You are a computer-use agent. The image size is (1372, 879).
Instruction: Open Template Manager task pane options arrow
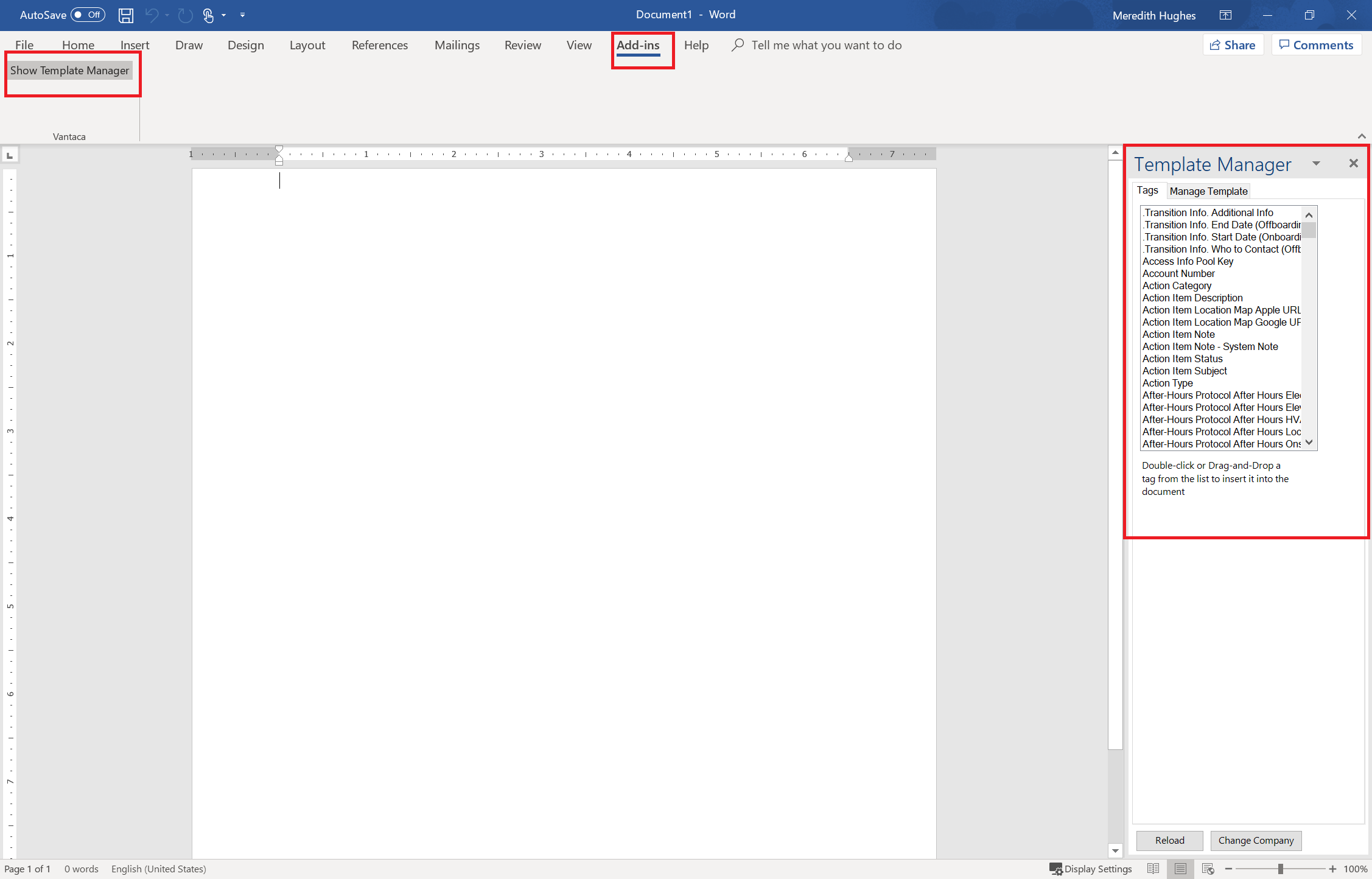[1316, 163]
